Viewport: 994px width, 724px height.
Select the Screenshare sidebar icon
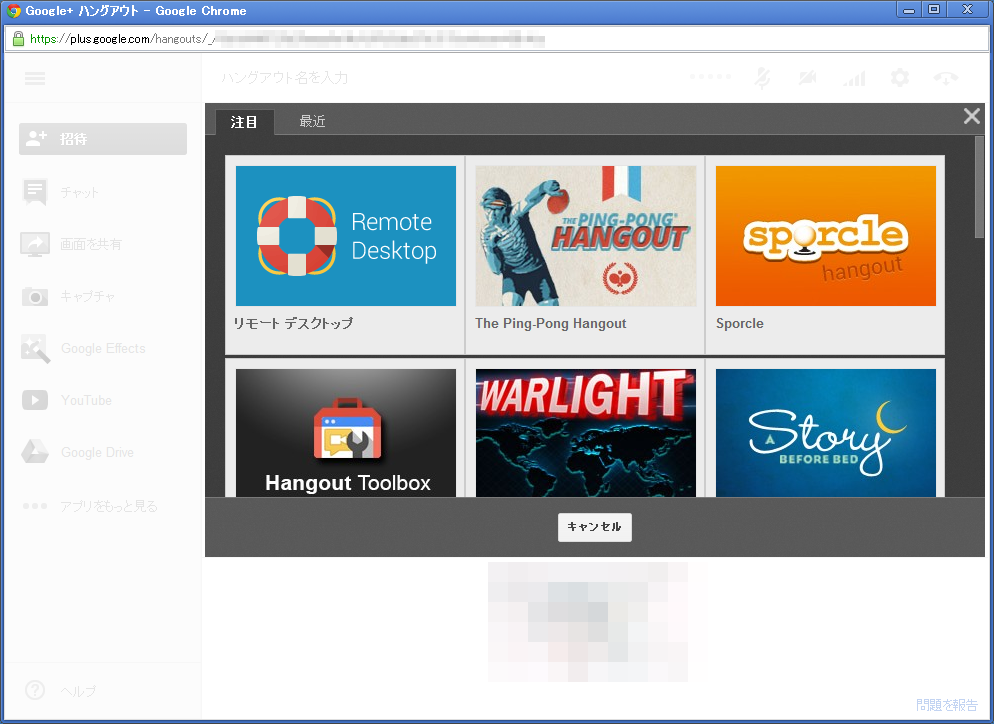pyautogui.click(x=35, y=244)
